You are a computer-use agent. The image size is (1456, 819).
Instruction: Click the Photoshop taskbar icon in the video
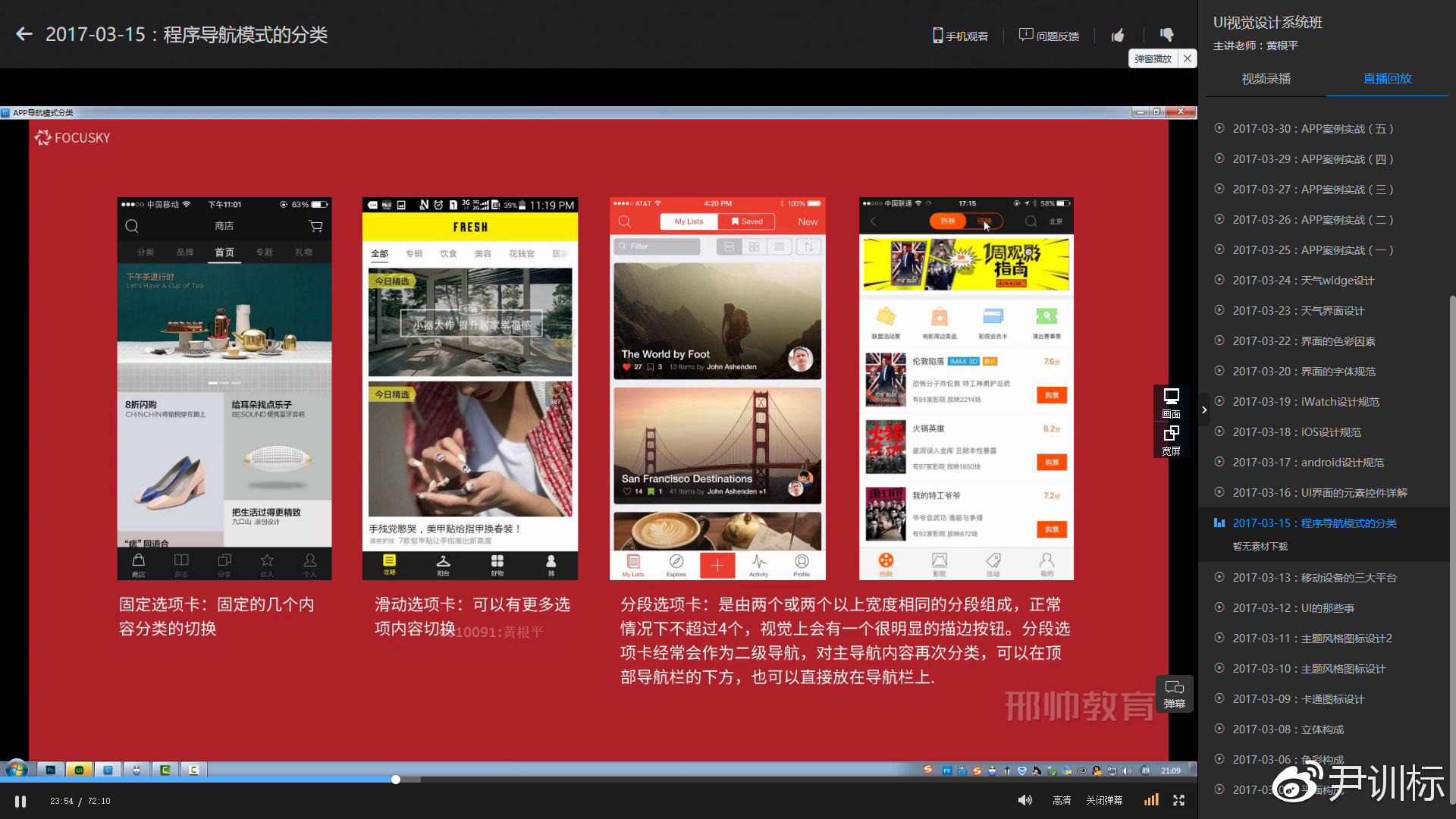(x=50, y=770)
